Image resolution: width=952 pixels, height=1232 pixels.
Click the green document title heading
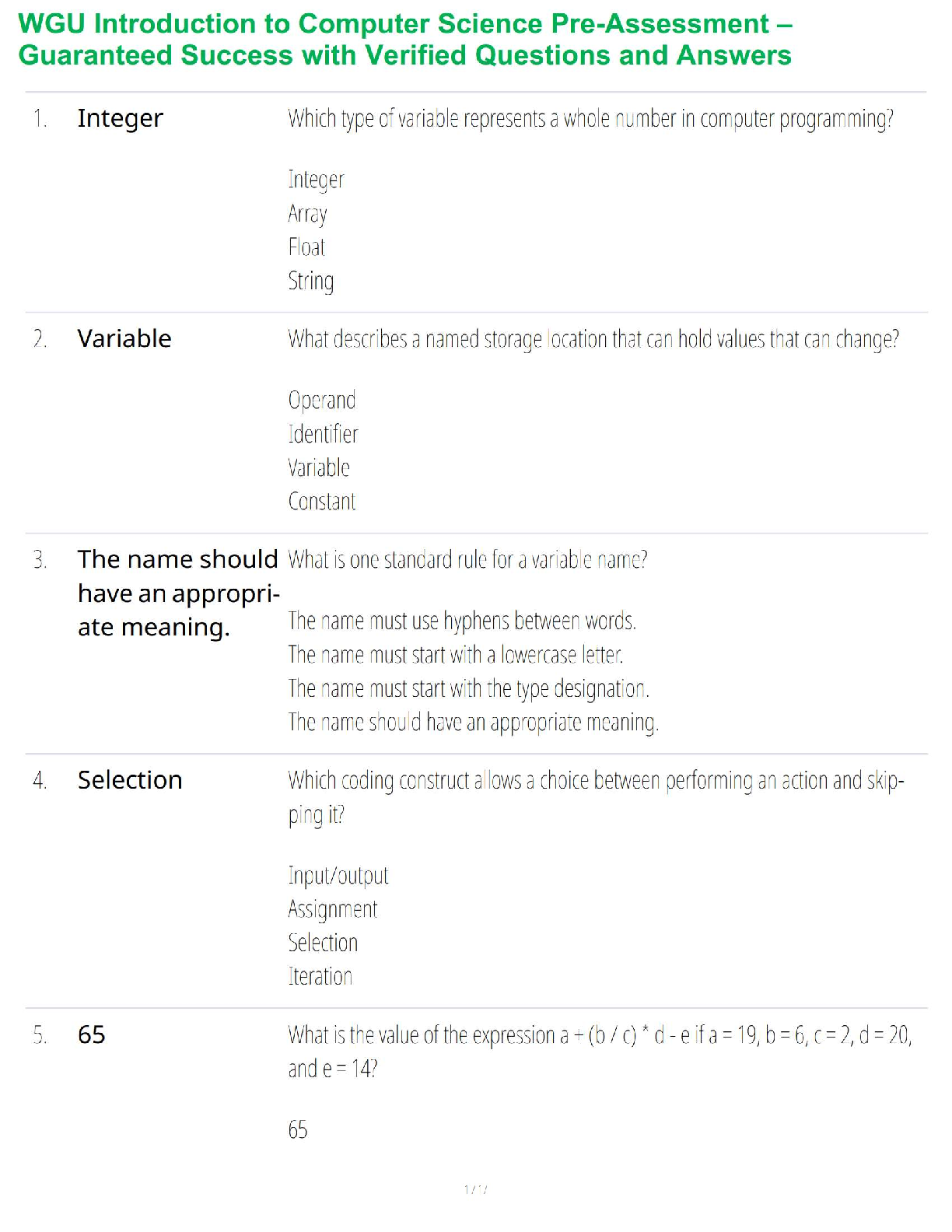click(x=404, y=40)
